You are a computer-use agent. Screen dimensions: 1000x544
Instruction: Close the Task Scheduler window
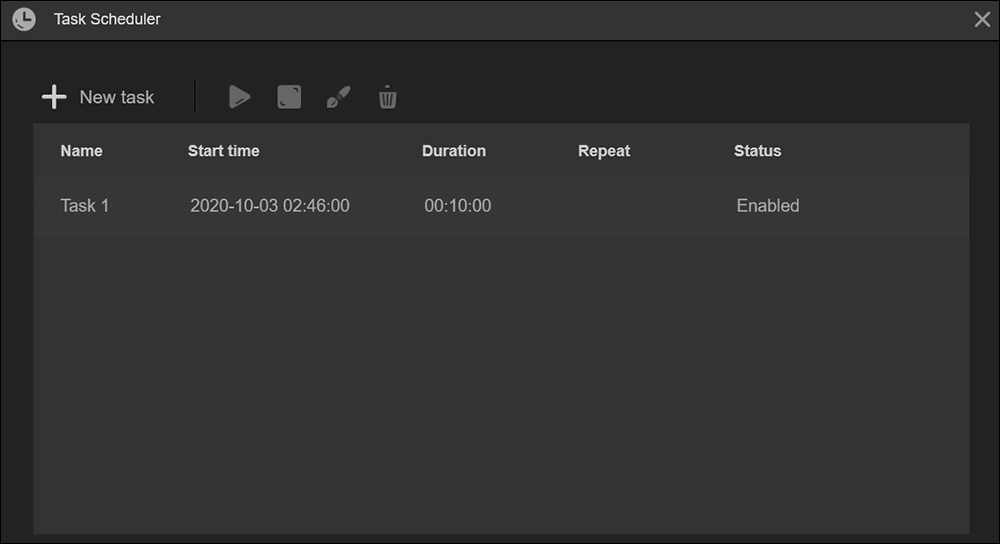(982, 19)
